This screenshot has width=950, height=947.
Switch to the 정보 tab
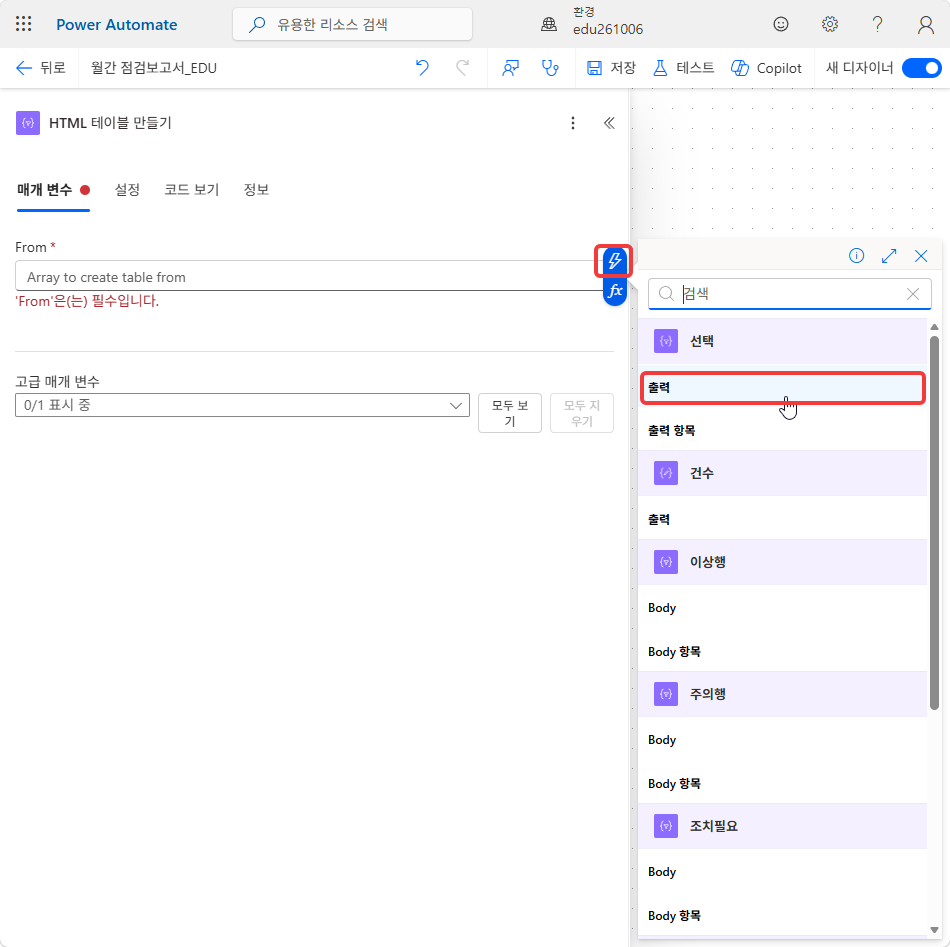click(x=256, y=190)
